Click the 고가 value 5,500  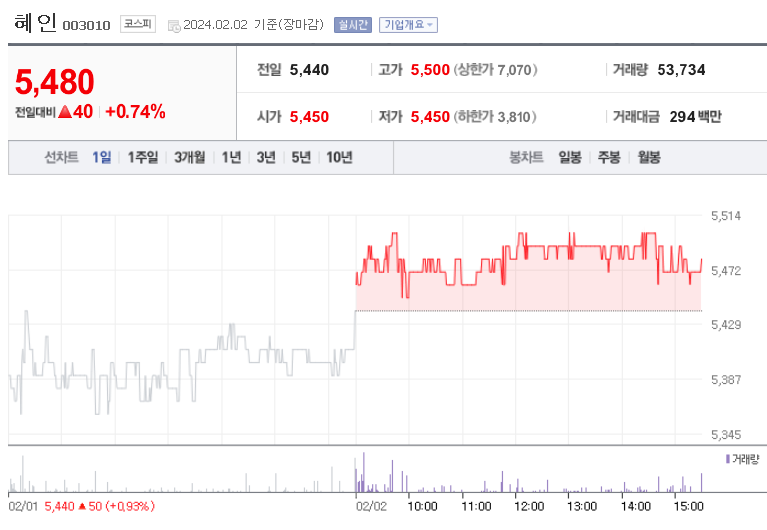coord(430,70)
